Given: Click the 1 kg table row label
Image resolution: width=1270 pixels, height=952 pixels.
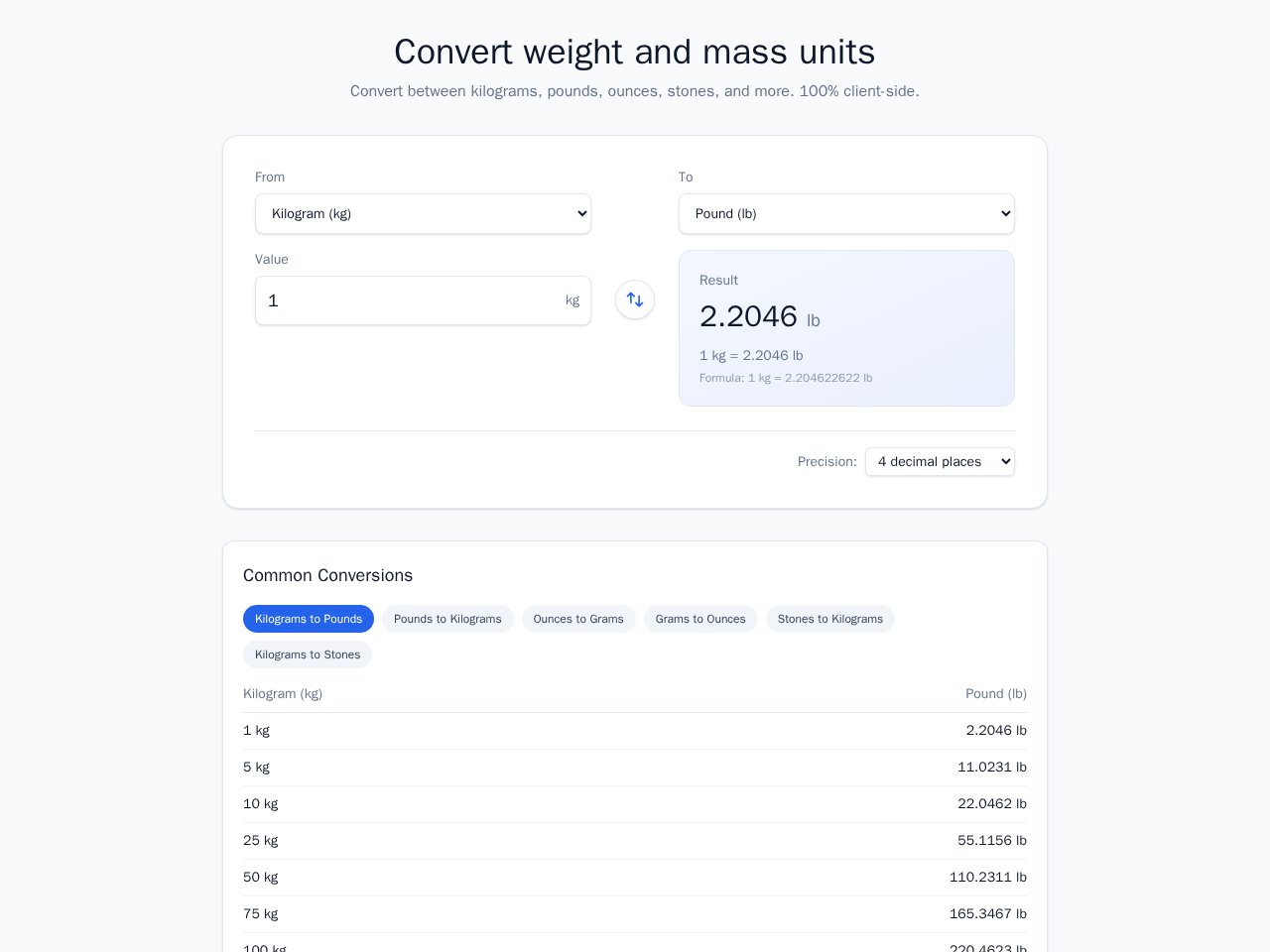Looking at the screenshot, I should pos(256,731).
